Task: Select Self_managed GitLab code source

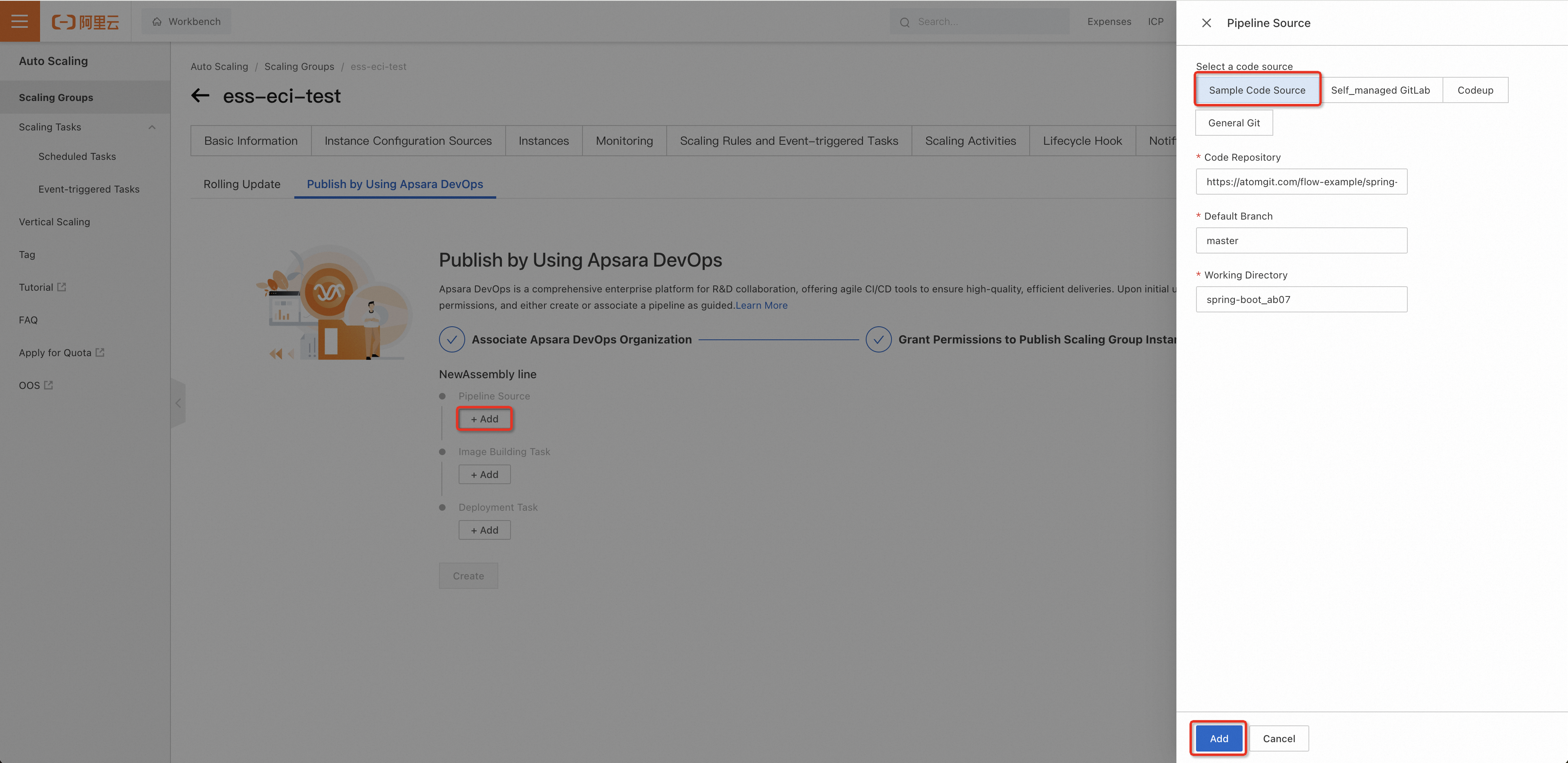Action: [1380, 90]
